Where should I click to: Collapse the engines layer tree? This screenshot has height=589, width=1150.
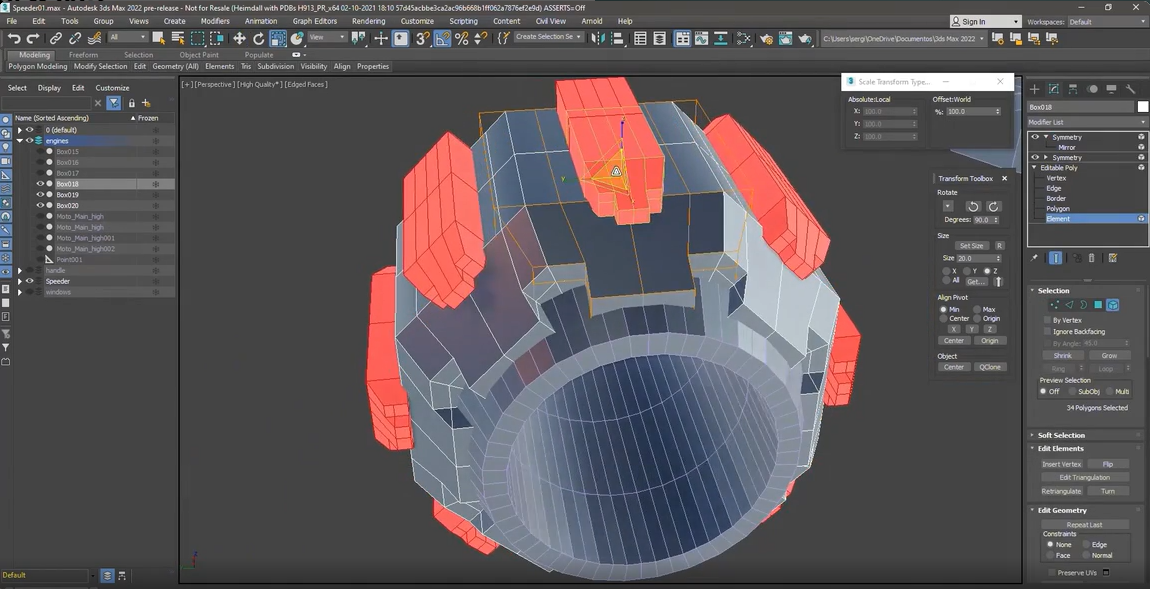[x=20, y=141]
